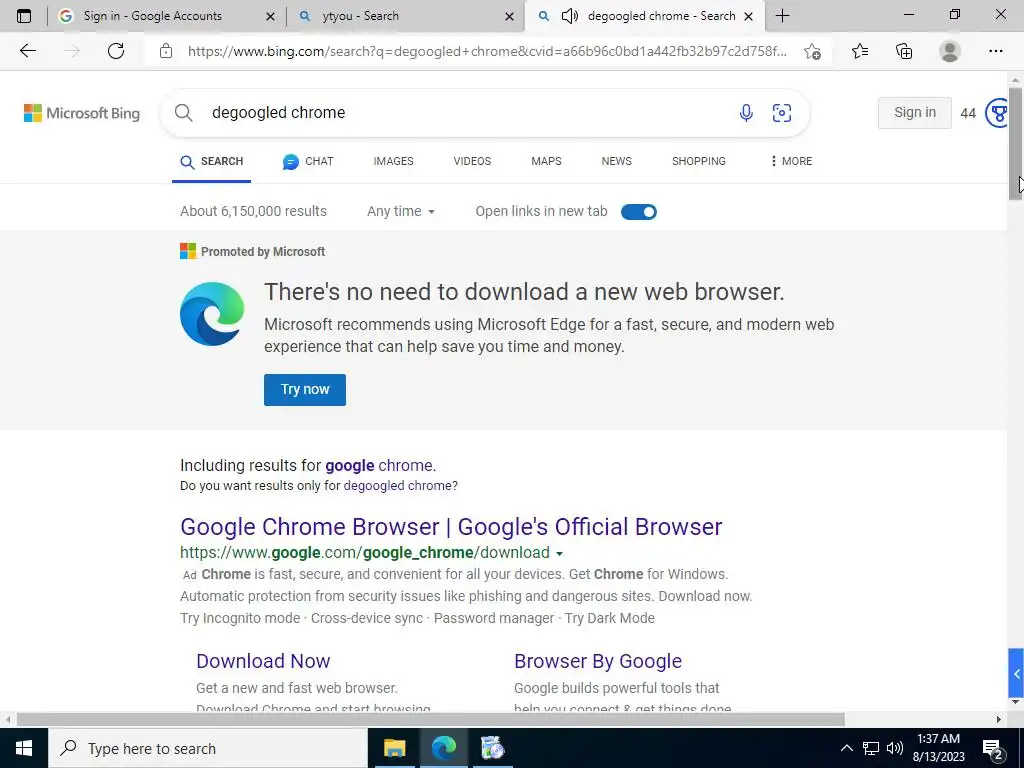Open File Explorer from the taskbar
The image size is (1024, 768).
pyautogui.click(x=394, y=748)
